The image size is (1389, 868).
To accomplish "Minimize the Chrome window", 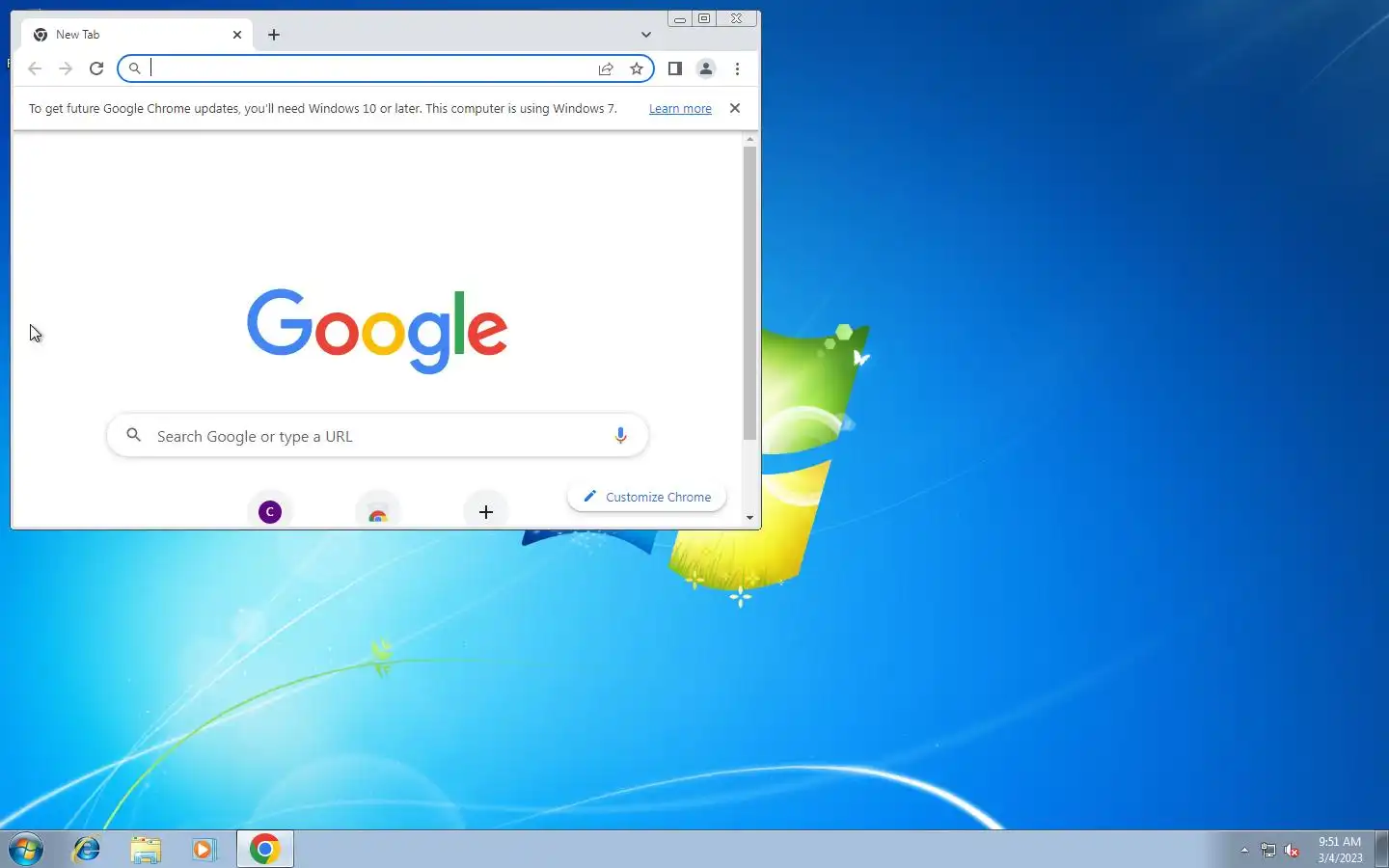I will pyautogui.click(x=679, y=18).
